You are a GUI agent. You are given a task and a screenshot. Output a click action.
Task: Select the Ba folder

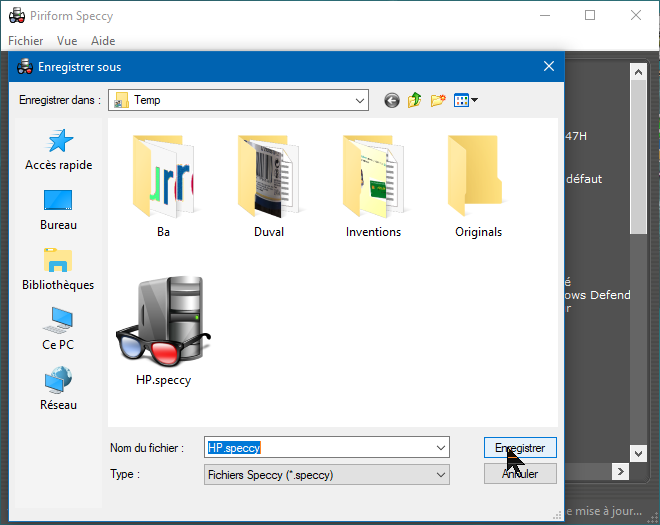(x=163, y=186)
